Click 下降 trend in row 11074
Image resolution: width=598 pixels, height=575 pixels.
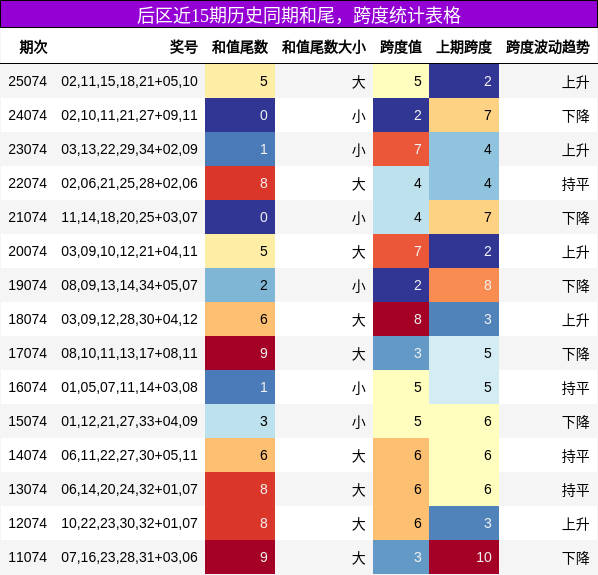point(575,558)
